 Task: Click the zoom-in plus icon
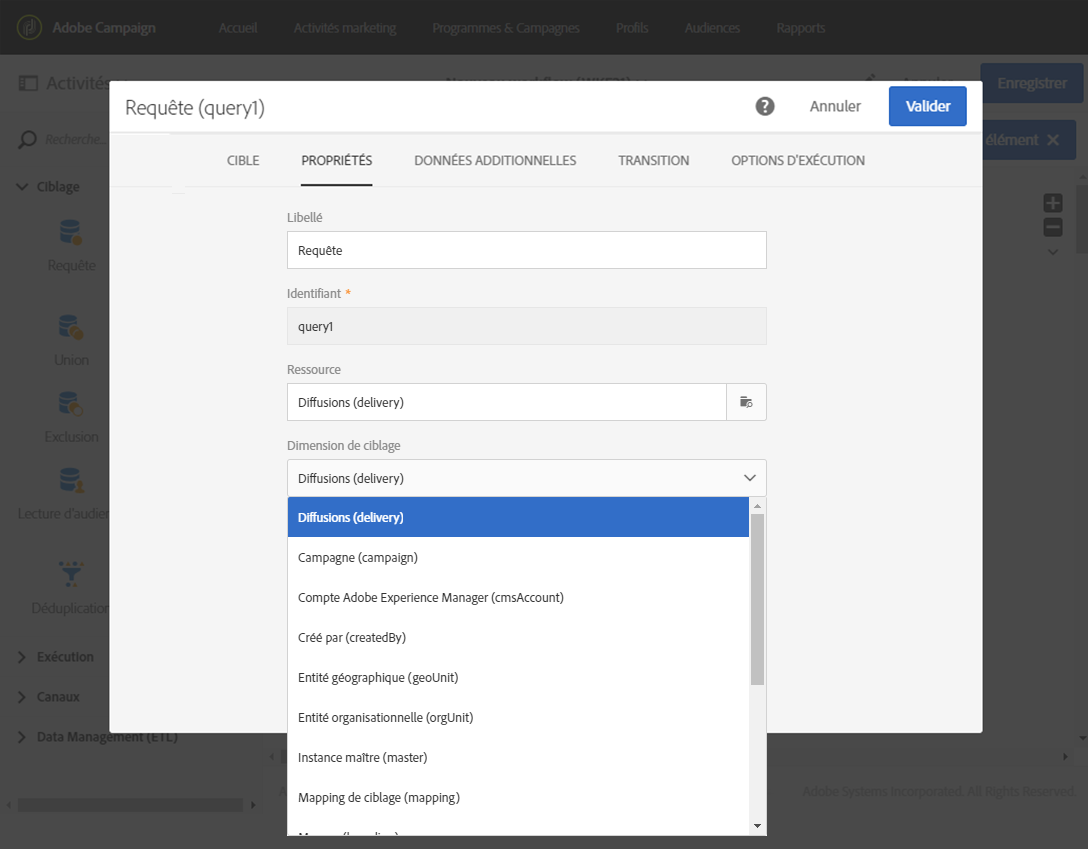[1053, 203]
